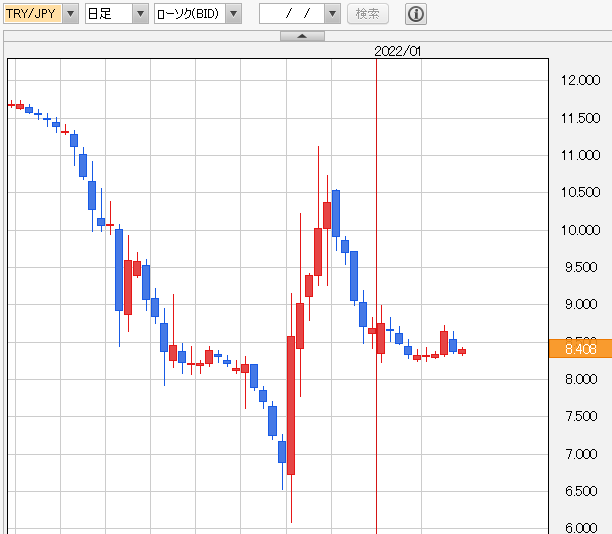612x534 pixels.
Task: Click the 9.000 price axis label
Action: pos(581,304)
